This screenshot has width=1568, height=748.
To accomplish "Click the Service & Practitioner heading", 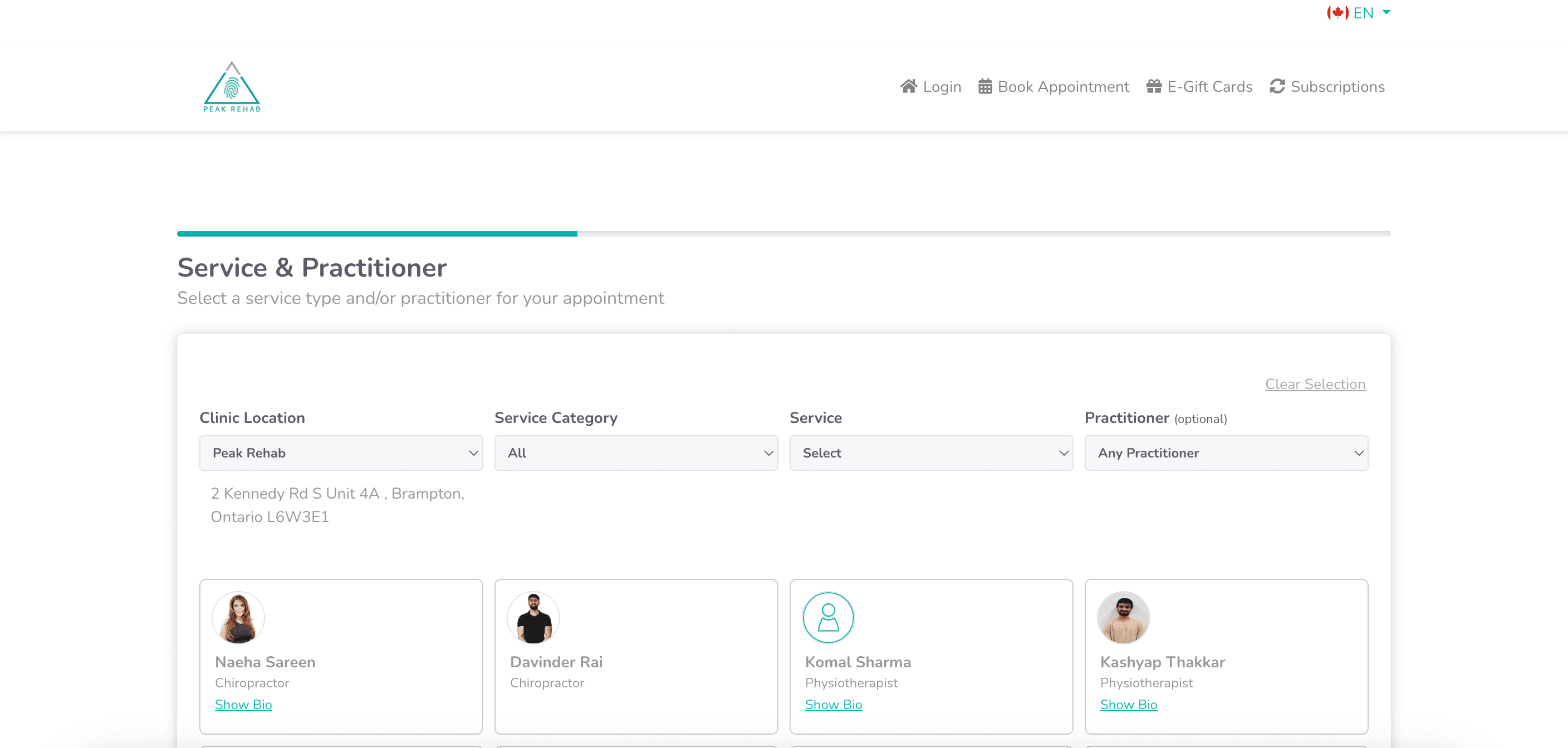I will [312, 268].
